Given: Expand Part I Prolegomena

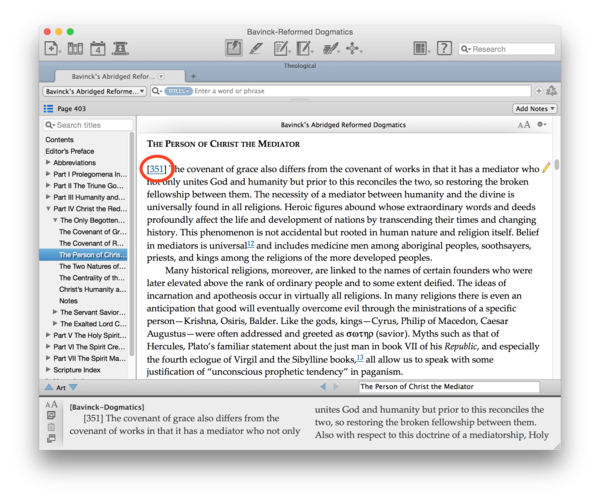Looking at the screenshot, I should point(48,174).
